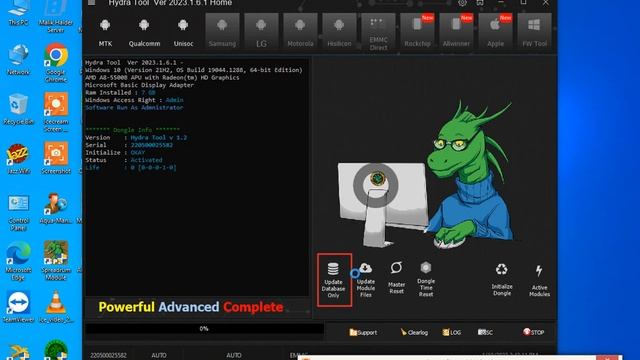Screen dimensions: 640x360
Task: Open the MTK module tab
Action: click(105, 32)
